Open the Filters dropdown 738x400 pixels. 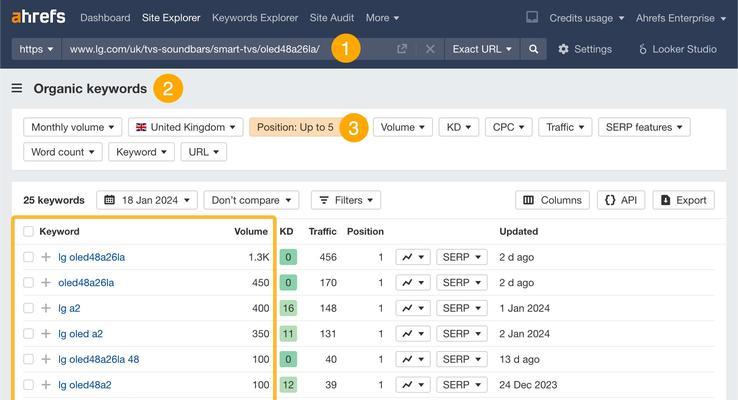pyautogui.click(x=345, y=200)
